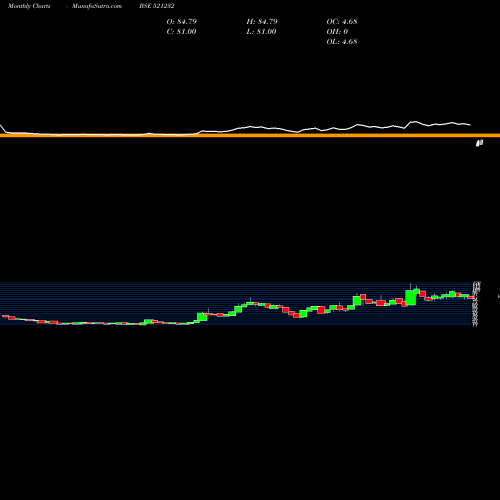Viewport: 500px width, 500px height.
Task: Click the close value 'C: 81.00'
Action: click(x=181, y=32)
